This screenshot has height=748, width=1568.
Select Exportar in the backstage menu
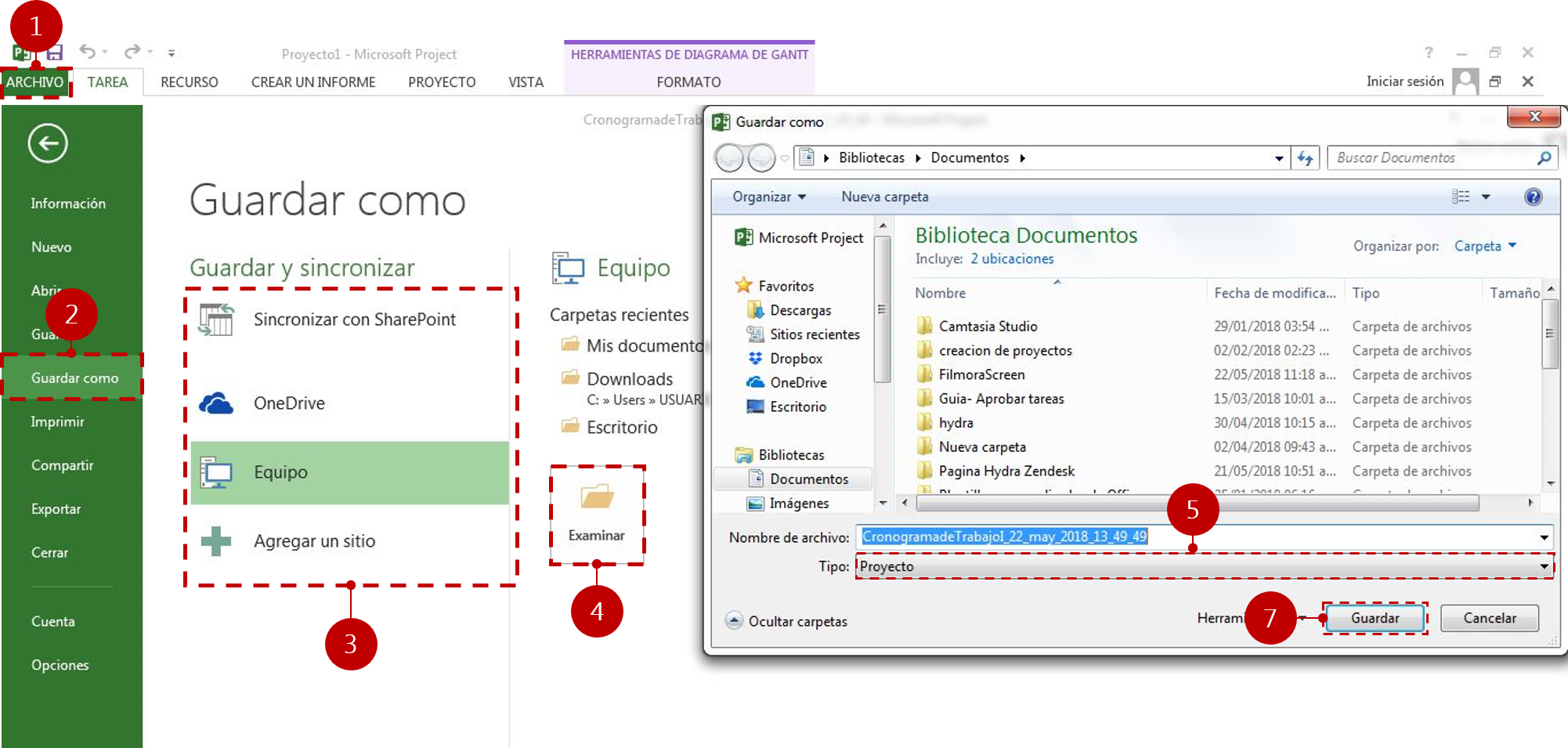56,509
